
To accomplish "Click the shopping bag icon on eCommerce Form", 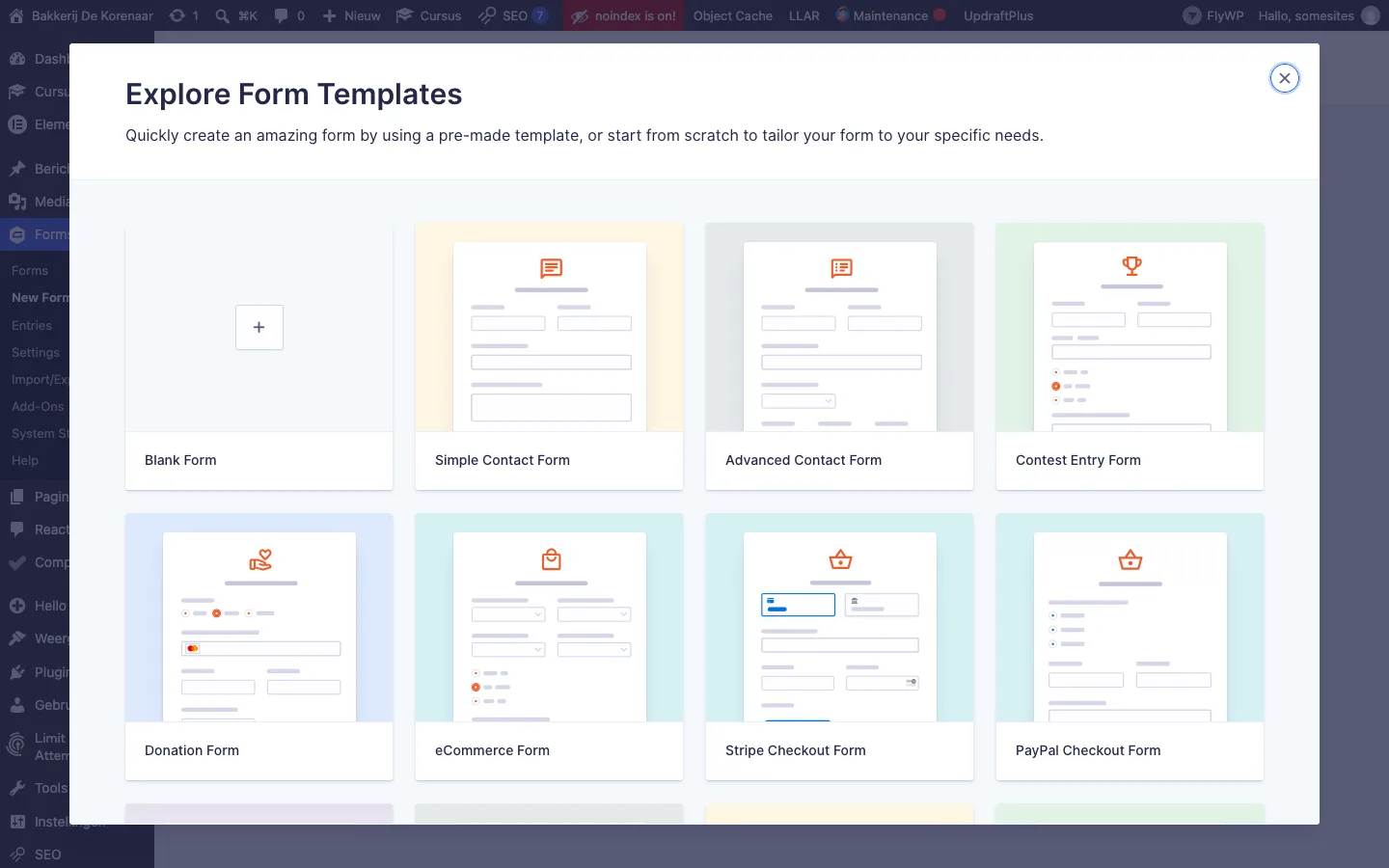I will tap(551, 559).
